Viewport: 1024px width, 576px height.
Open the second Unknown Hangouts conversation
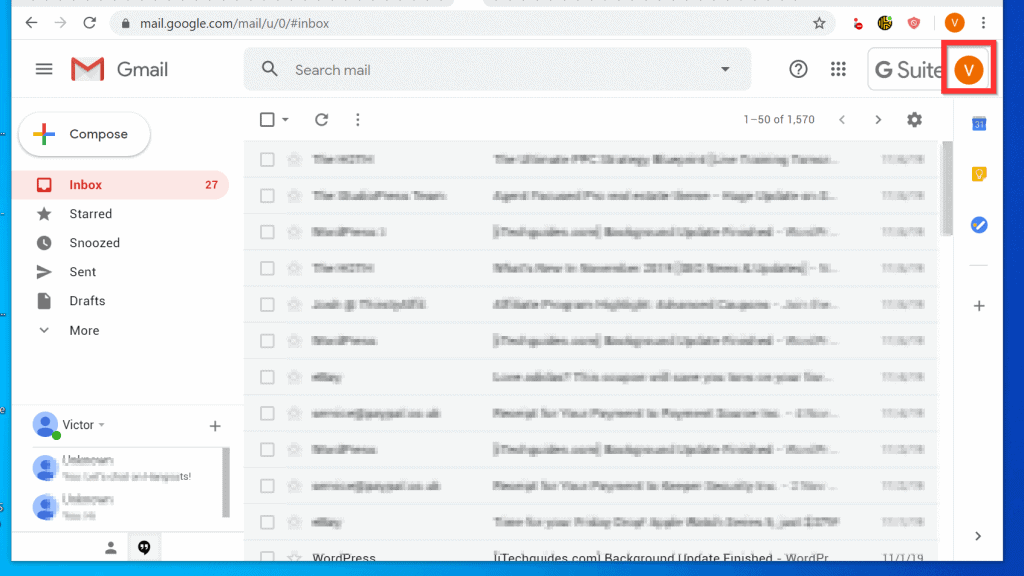coord(126,507)
